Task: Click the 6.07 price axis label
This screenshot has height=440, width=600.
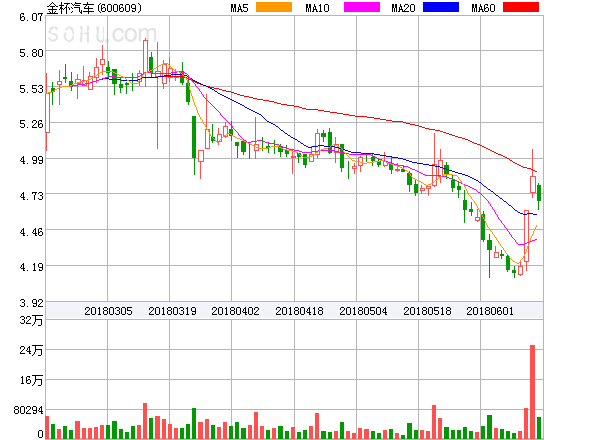Action: tap(31, 17)
